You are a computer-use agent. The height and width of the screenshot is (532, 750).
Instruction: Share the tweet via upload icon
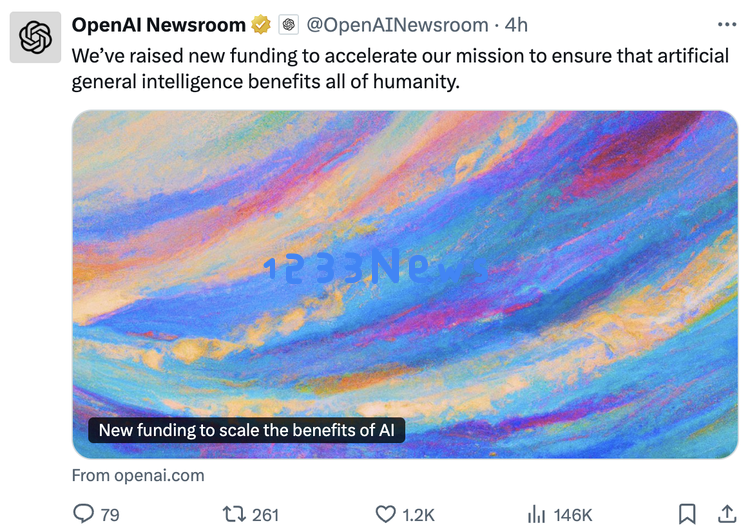click(x=727, y=514)
